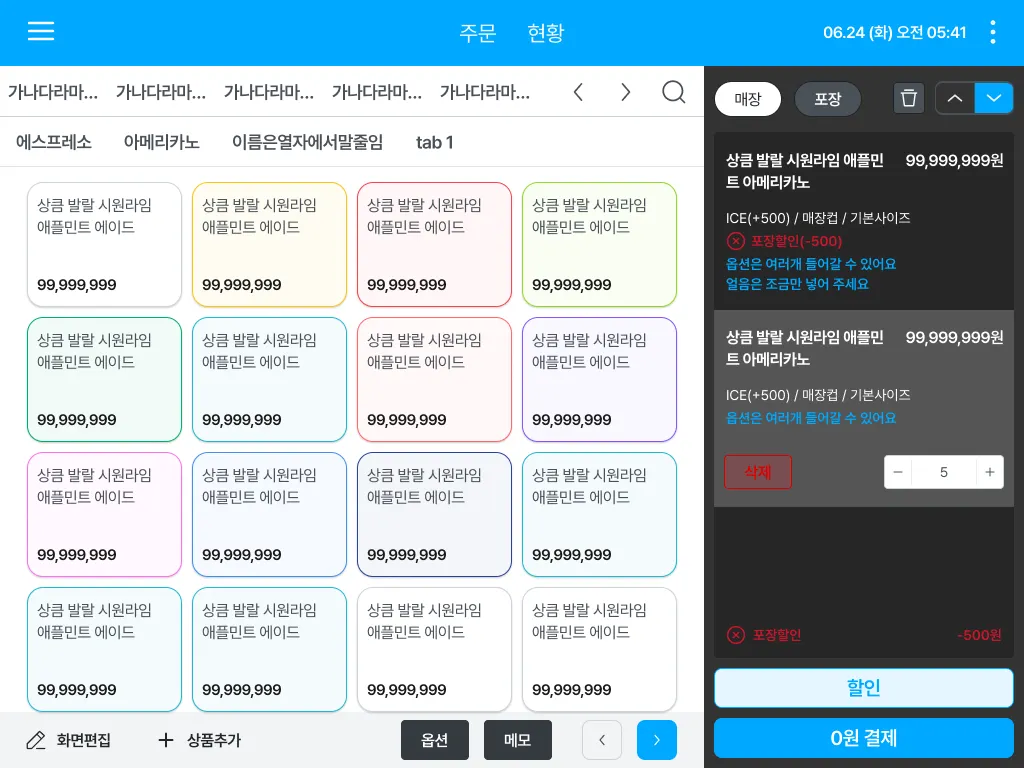Select the purple-bordered product card
Image resolution: width=1024 pixels, height=768 pixels.
coord(600,379)
